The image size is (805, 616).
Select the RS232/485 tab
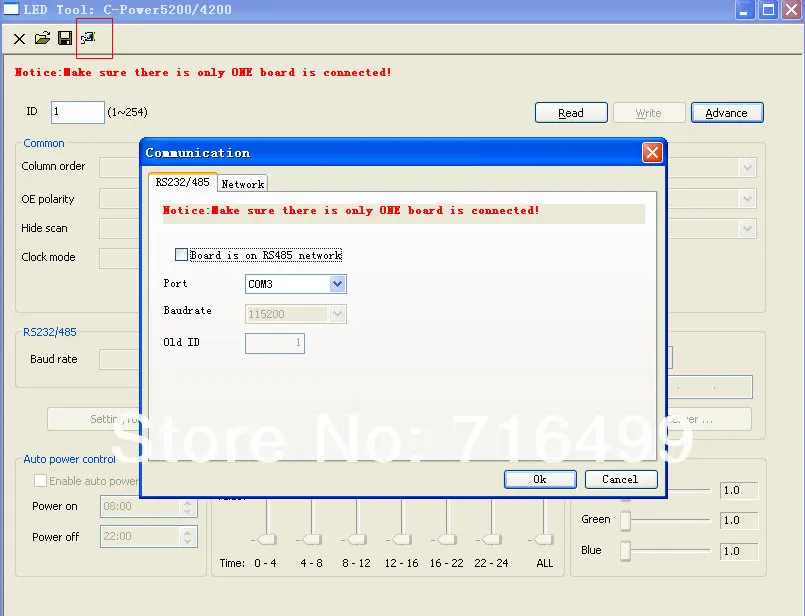182,182
